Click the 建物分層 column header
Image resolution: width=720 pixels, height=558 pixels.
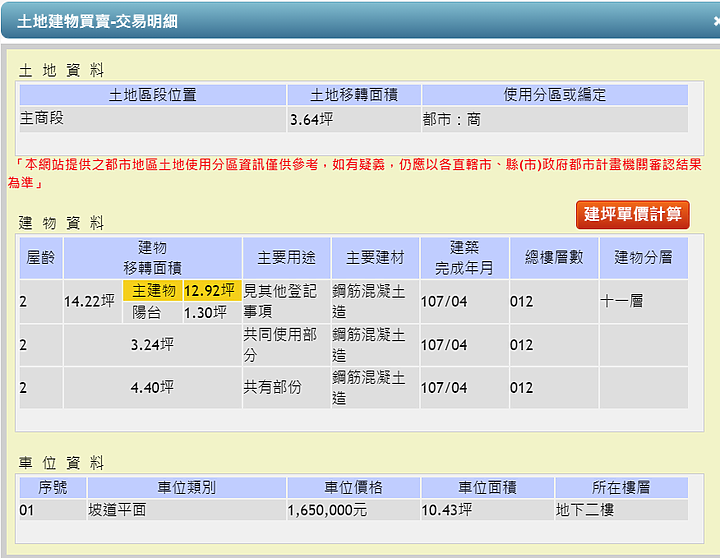pos(644,258)
